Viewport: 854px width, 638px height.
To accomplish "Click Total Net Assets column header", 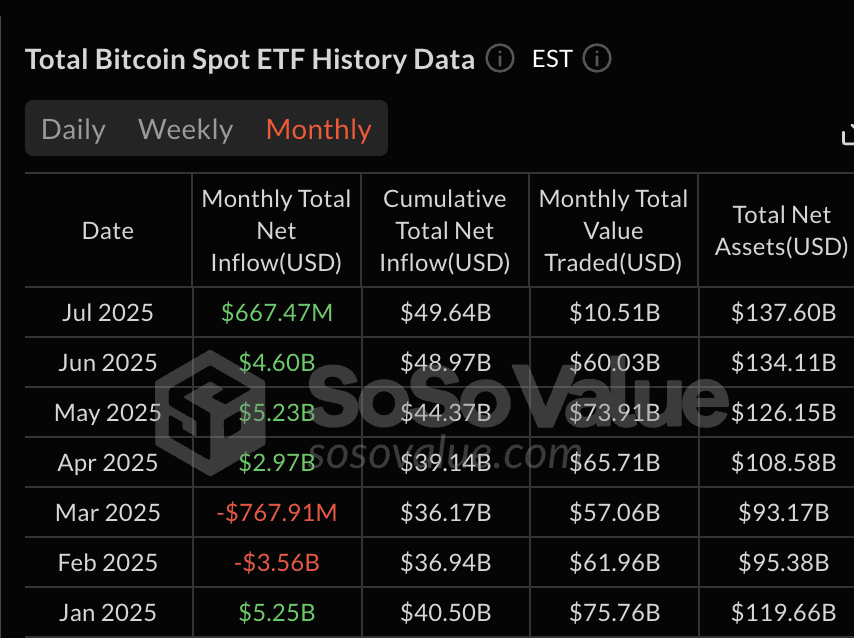I will coord(782,231).
